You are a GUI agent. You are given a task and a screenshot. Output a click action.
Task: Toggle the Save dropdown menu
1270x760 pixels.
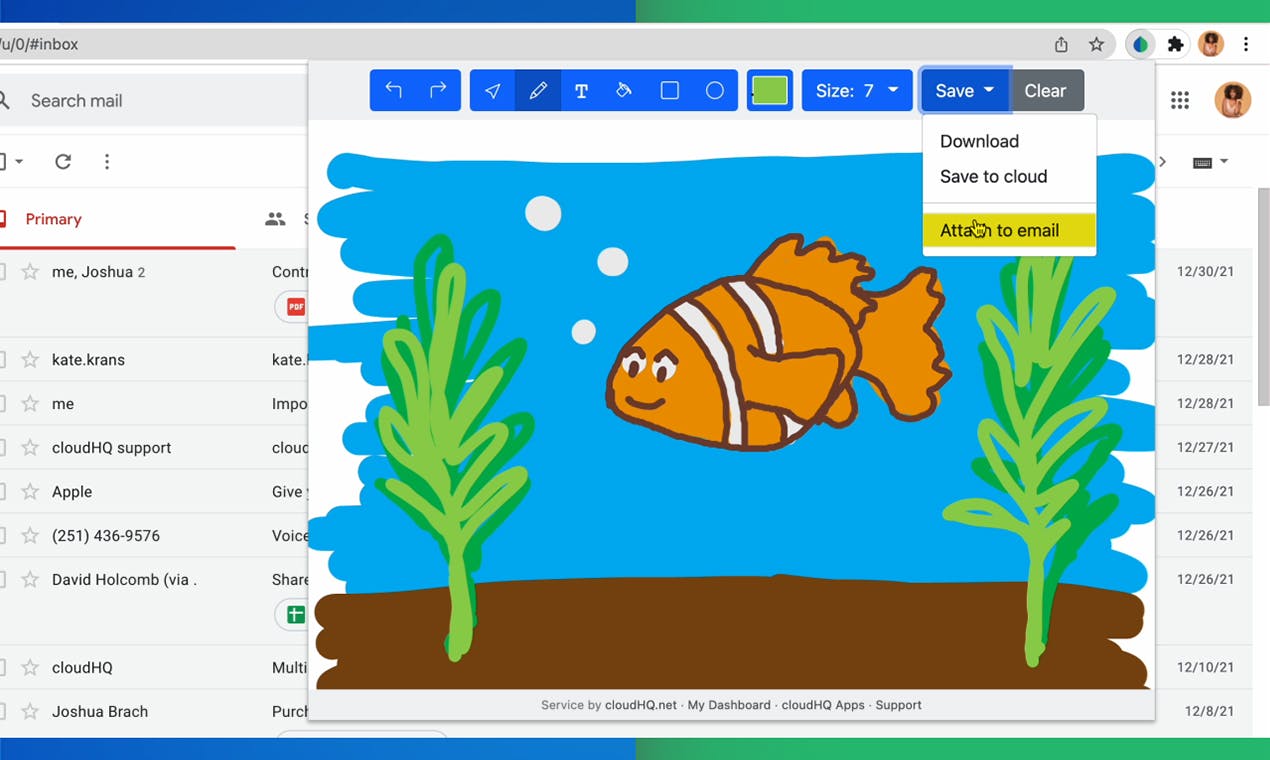point(965,90)
